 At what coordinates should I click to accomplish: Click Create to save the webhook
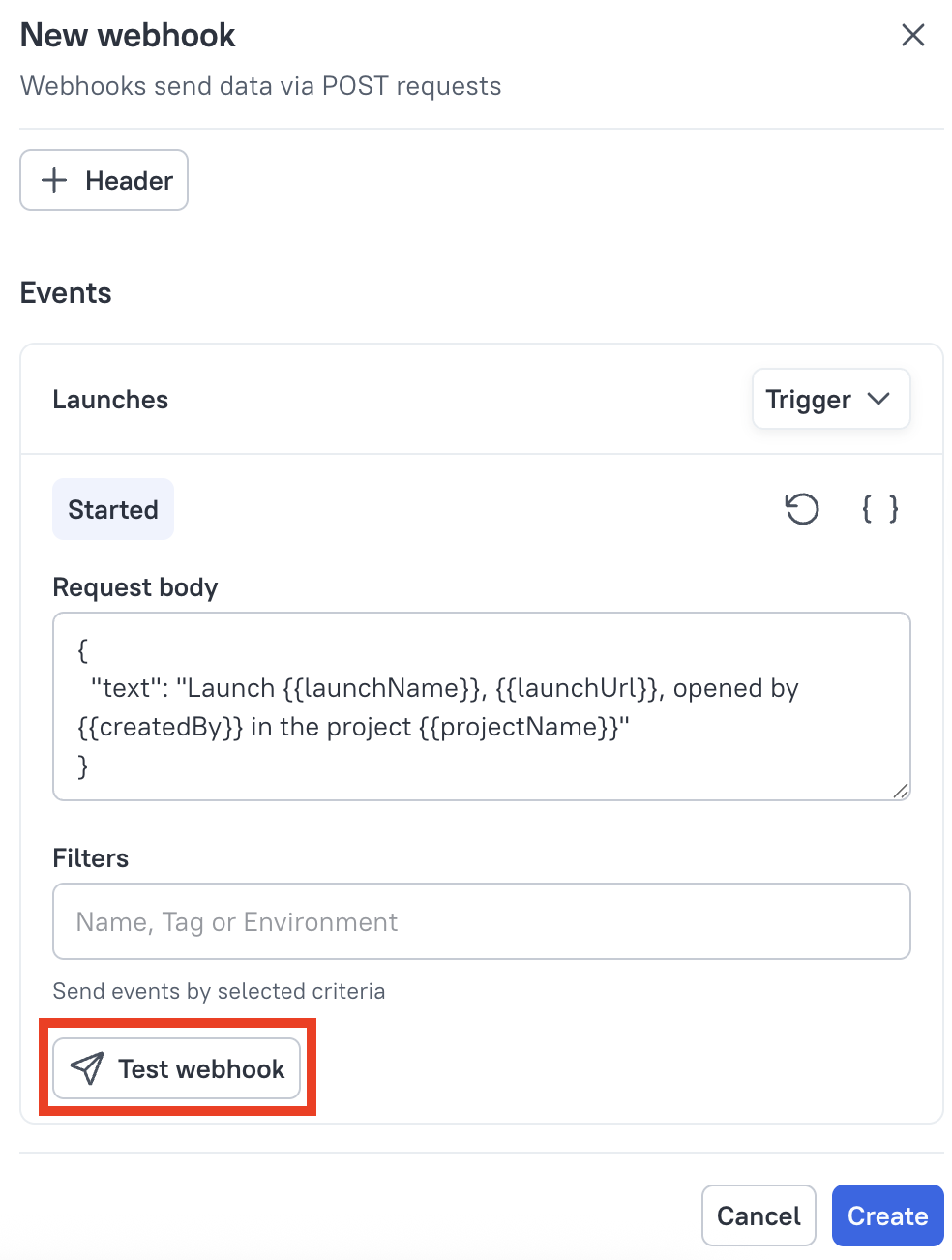pos(887,1215)
